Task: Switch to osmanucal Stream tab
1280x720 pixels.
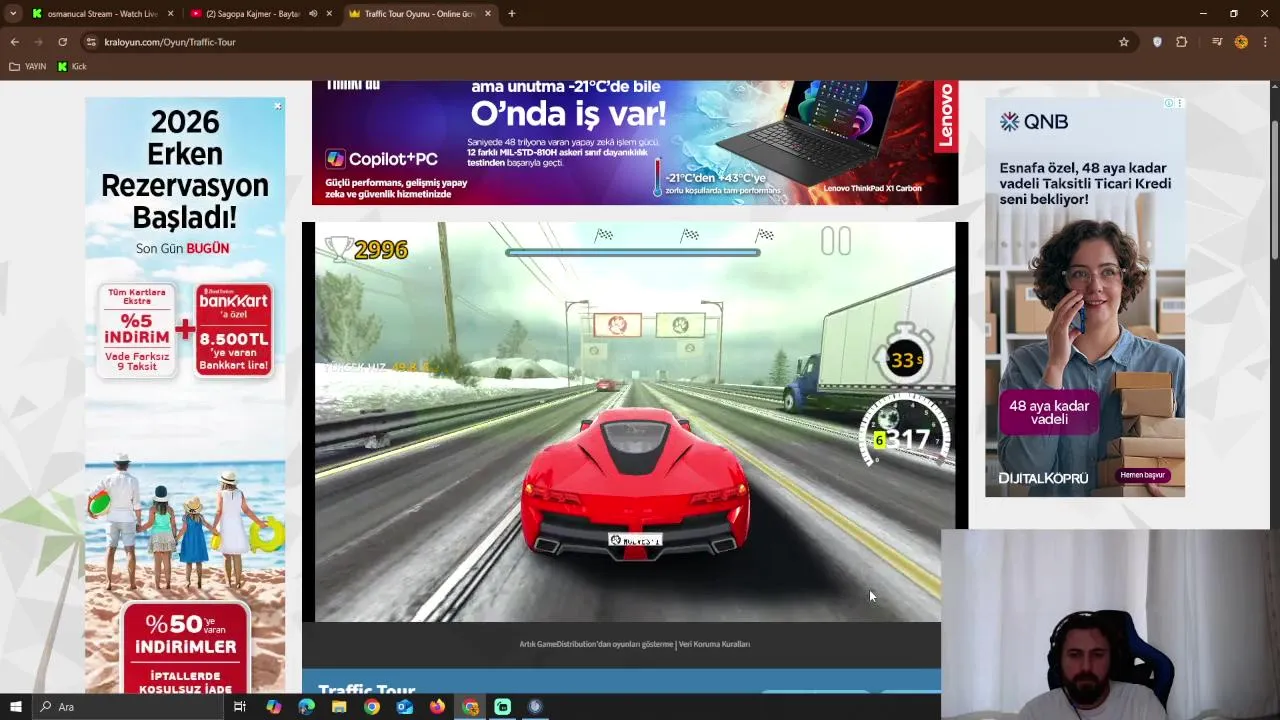Action: click(102, 14)
